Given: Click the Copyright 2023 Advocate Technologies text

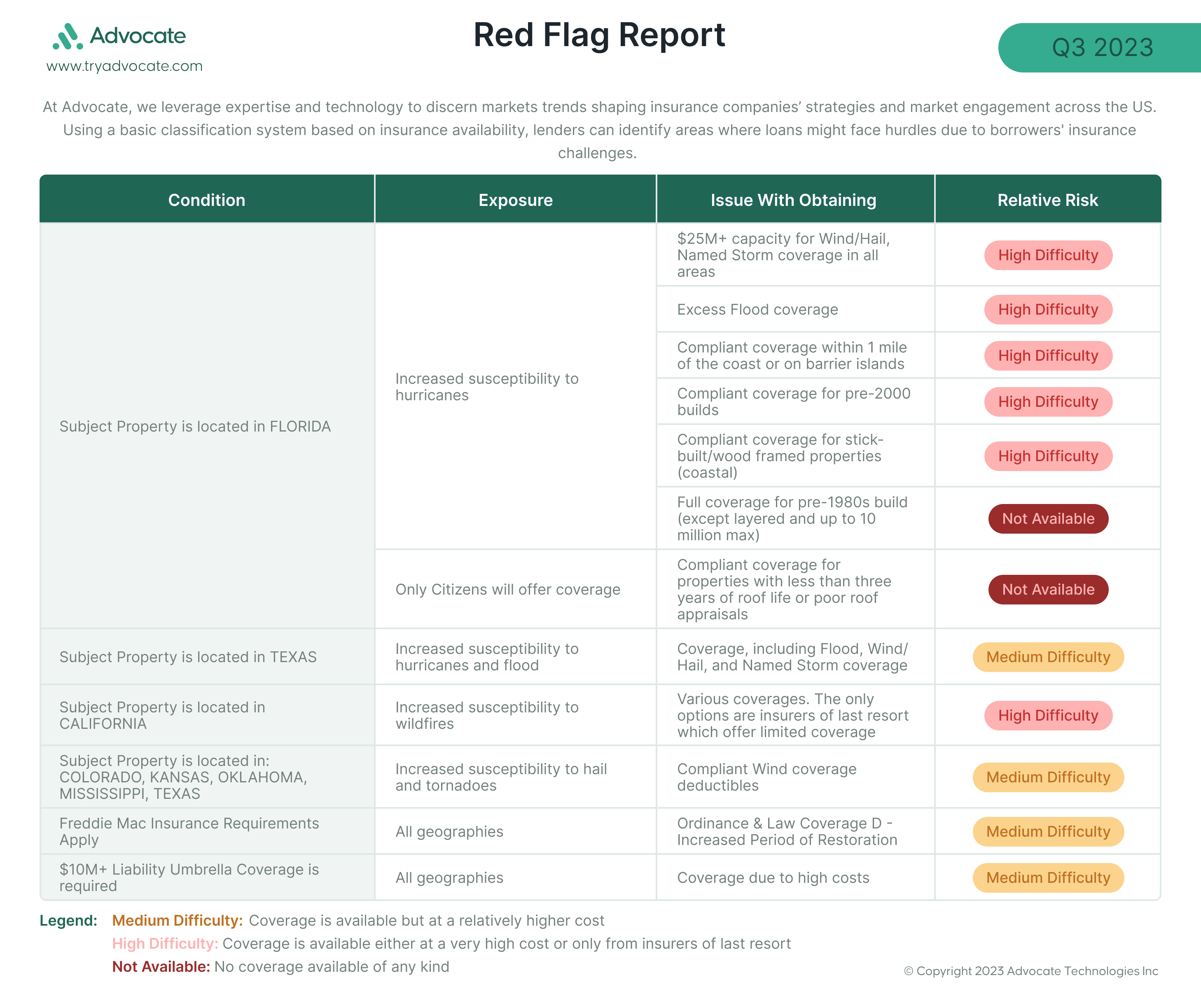Looking at the screenshot, I should [1031, 971].
